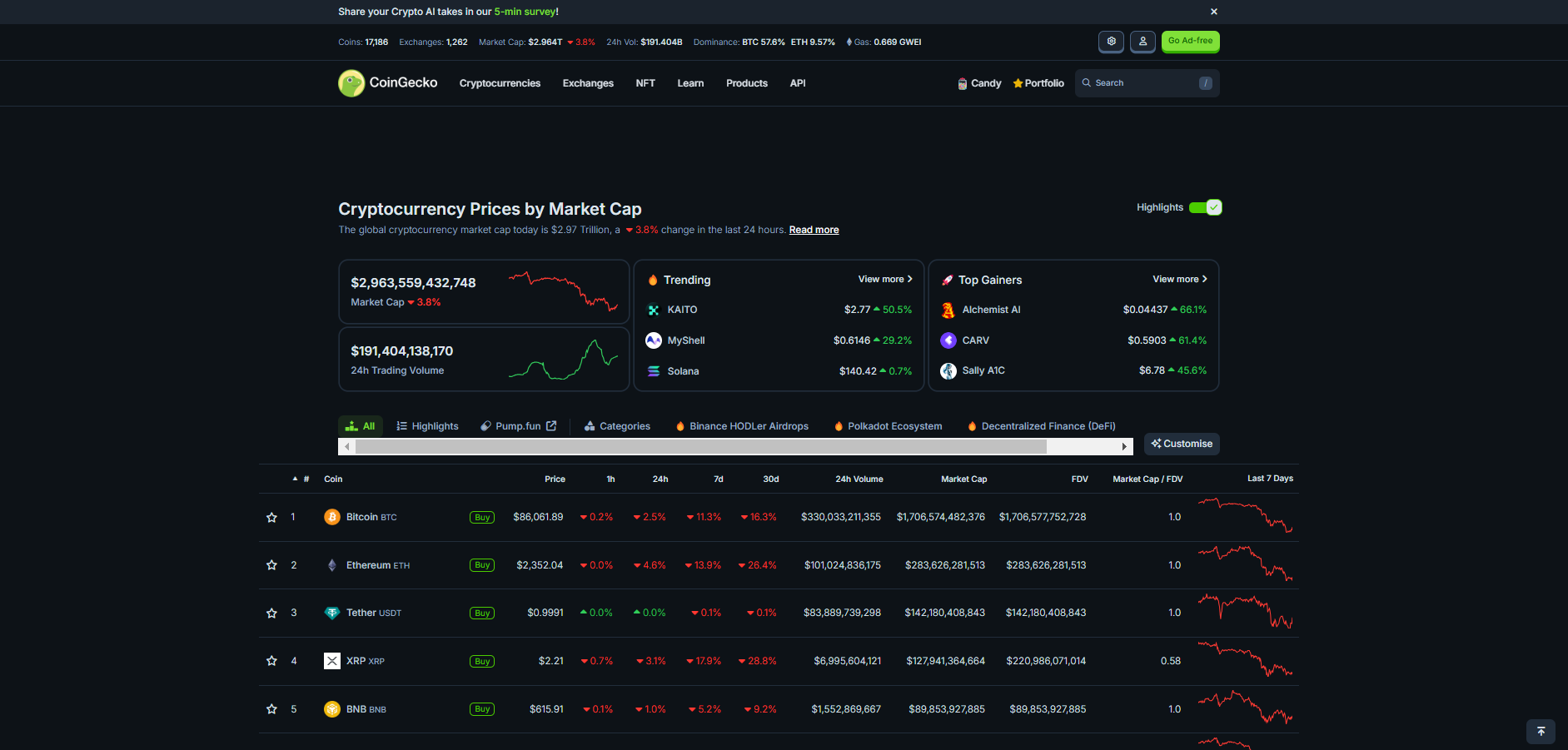
Task: Expand Trending View more chevron
Action: (909, 280)
